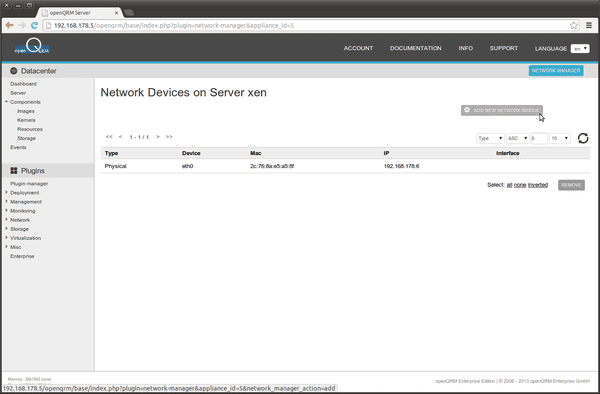
Task: Click the Datacenter section header
Action: coord(39,71)
